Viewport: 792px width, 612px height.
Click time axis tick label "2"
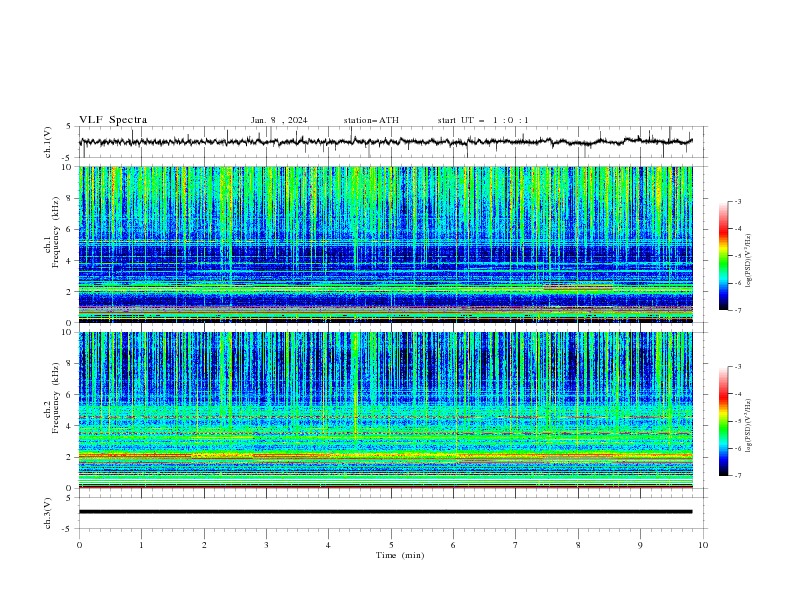tap(204, 545)
